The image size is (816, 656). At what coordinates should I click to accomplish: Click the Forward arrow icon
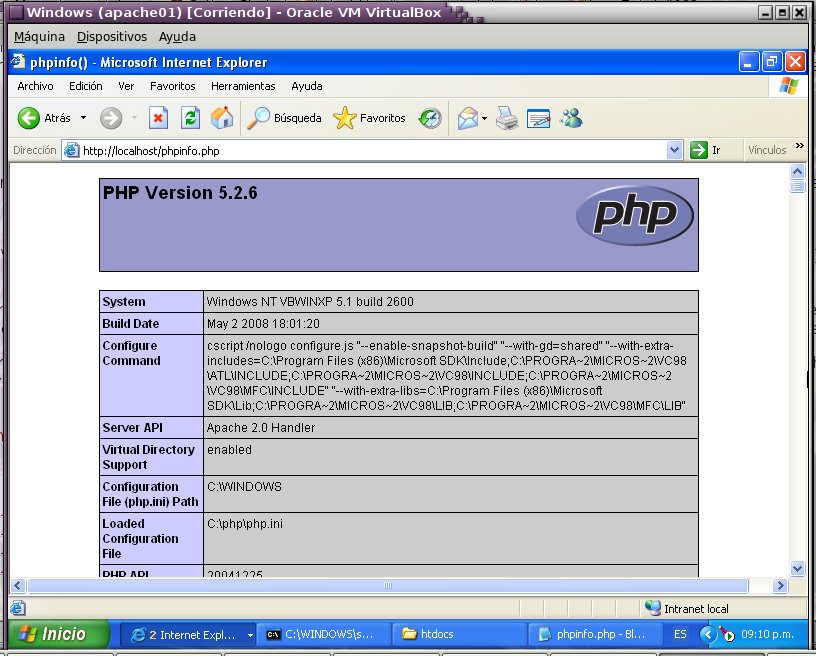(x=111, y=118)
